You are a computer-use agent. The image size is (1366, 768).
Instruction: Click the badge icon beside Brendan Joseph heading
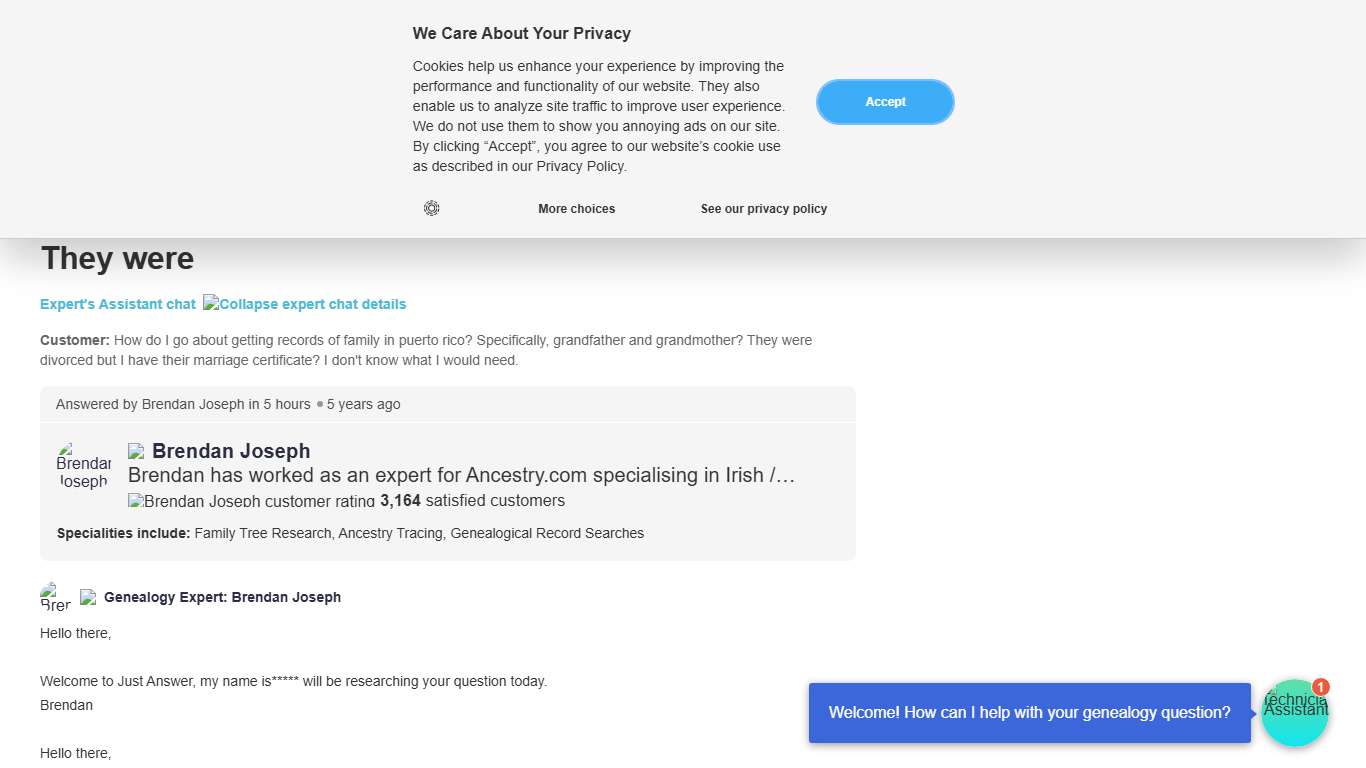136,451
